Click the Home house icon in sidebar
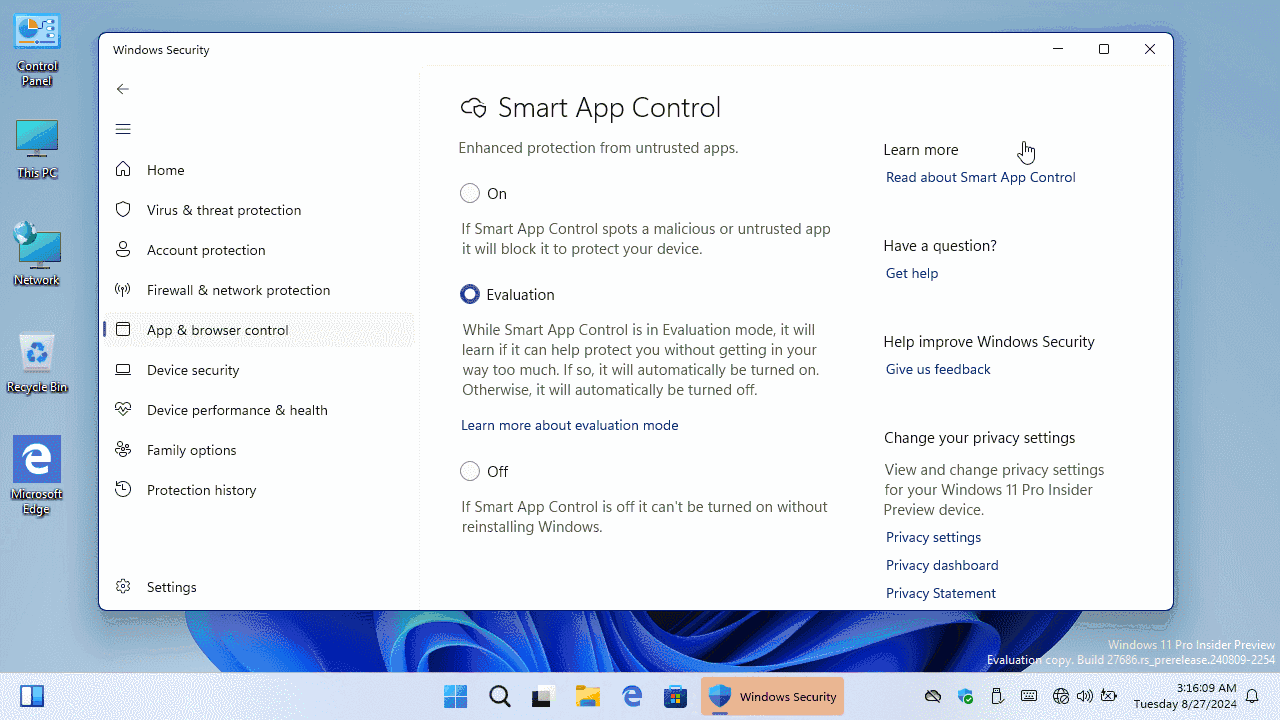Viewport: 1280px width, 720px height. click(x=123, y=169)
